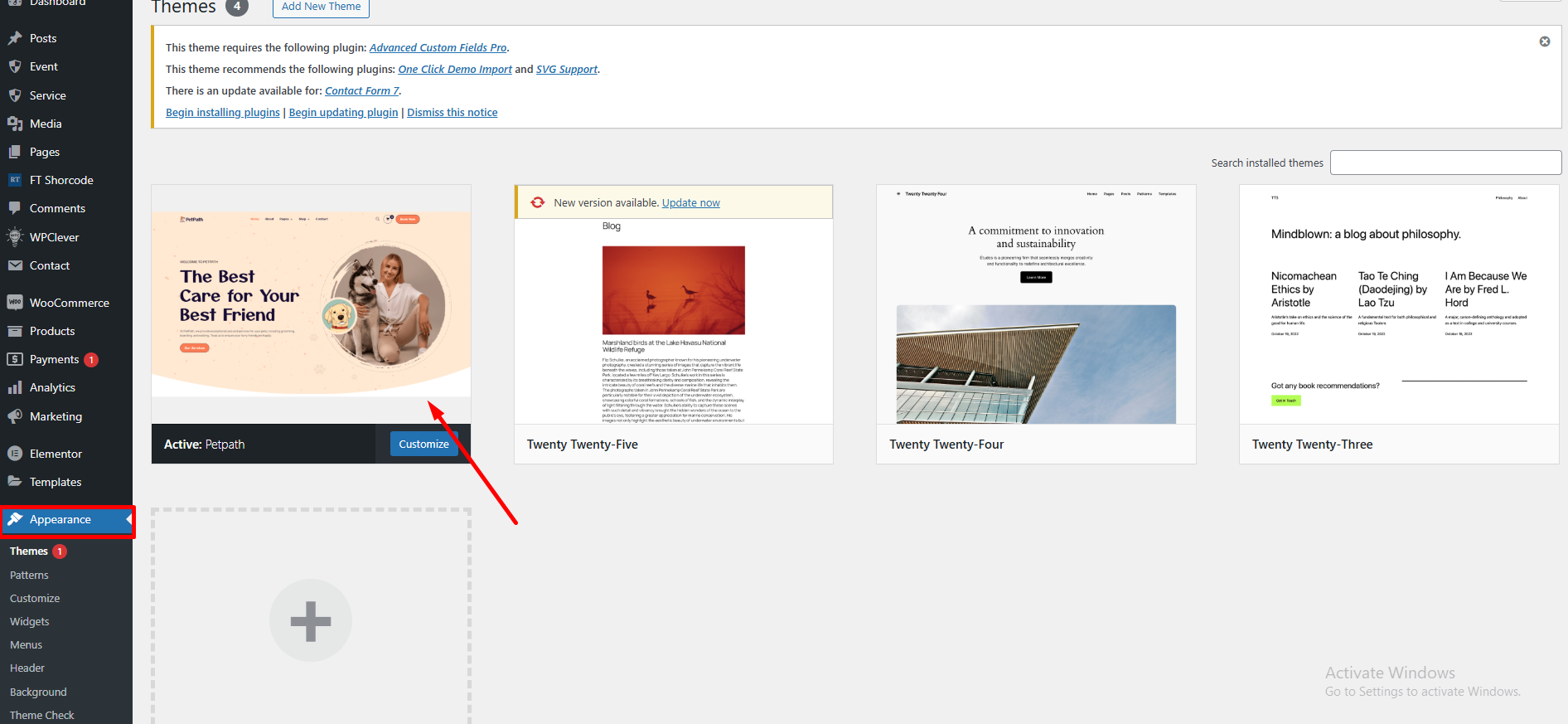The height and width of the screenshot is (724, 1568).
Task: Click Twenty Twenty-Three theme name
Action: click(x=1312, y=445)
